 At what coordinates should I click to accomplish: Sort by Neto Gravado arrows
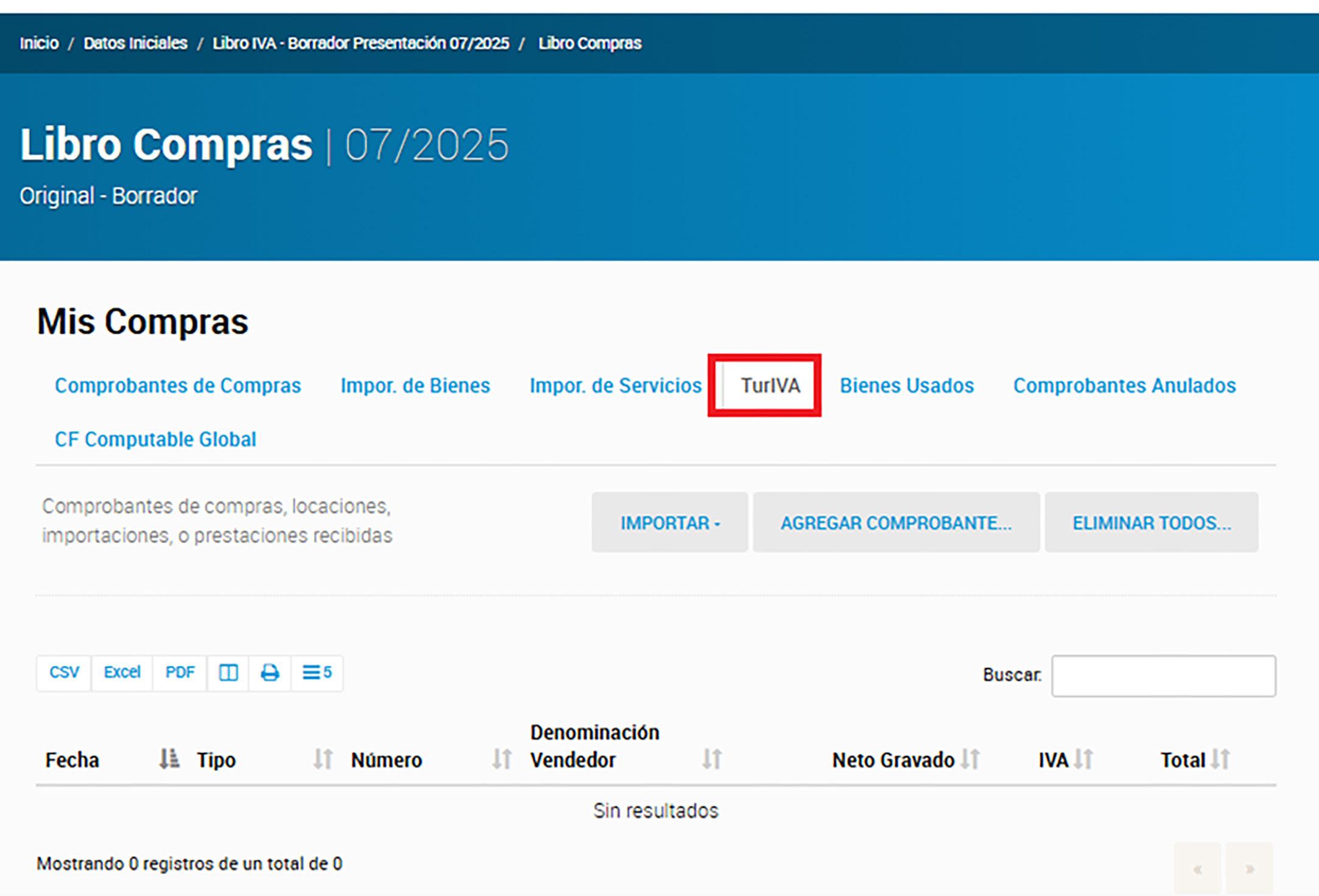point(970,759)
